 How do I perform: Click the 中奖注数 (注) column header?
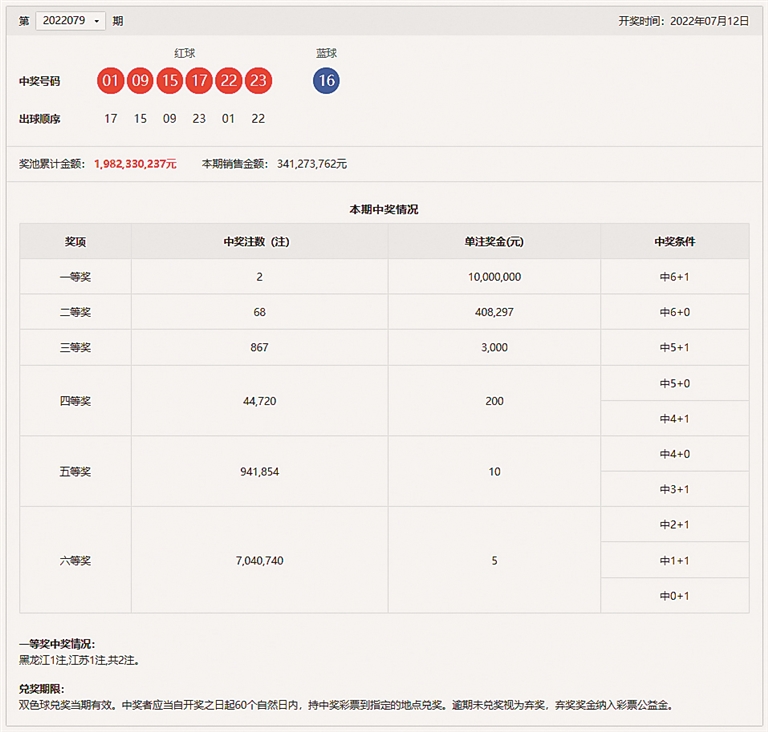259,242
